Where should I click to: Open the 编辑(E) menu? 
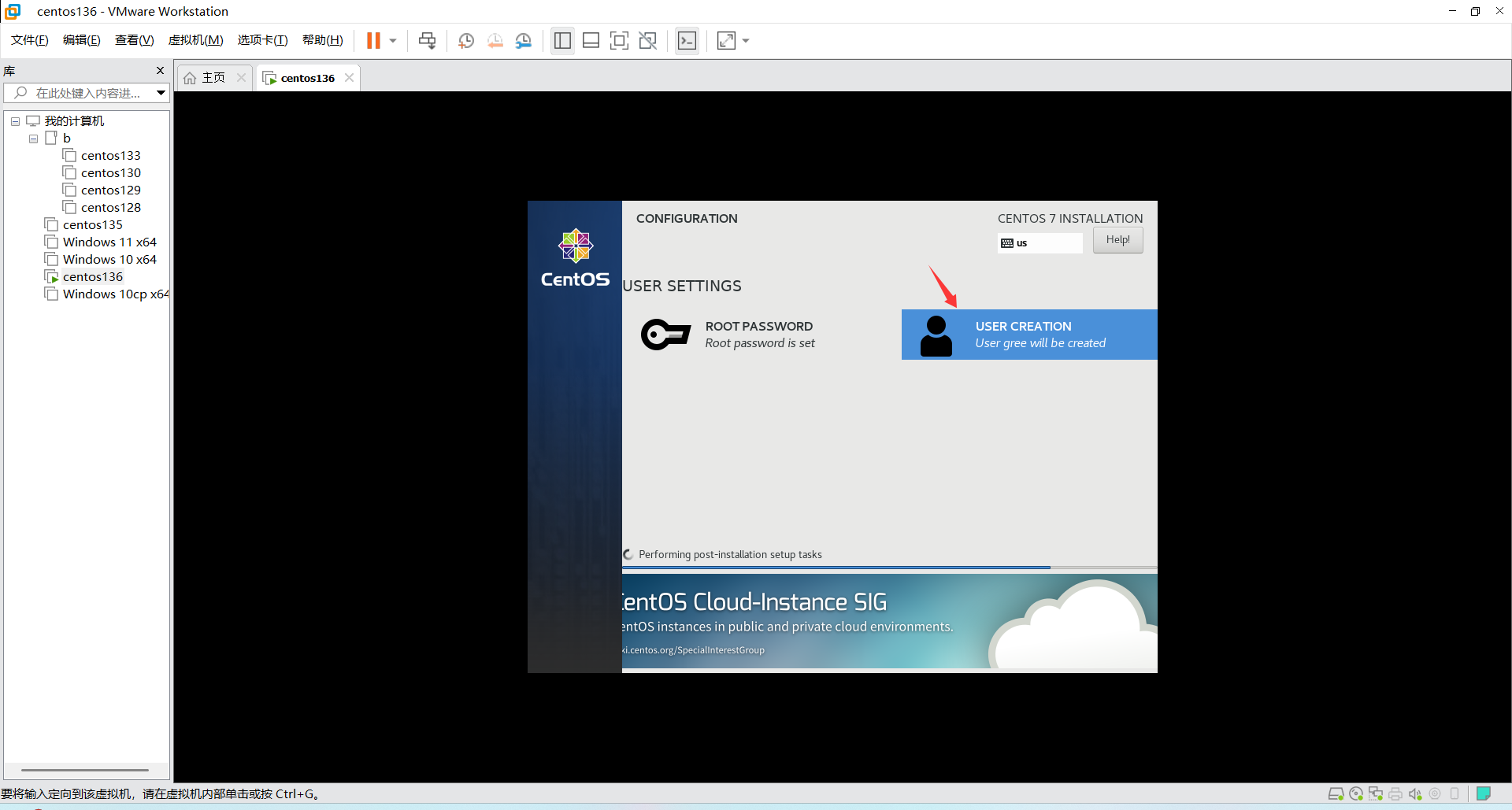(82, 40)
